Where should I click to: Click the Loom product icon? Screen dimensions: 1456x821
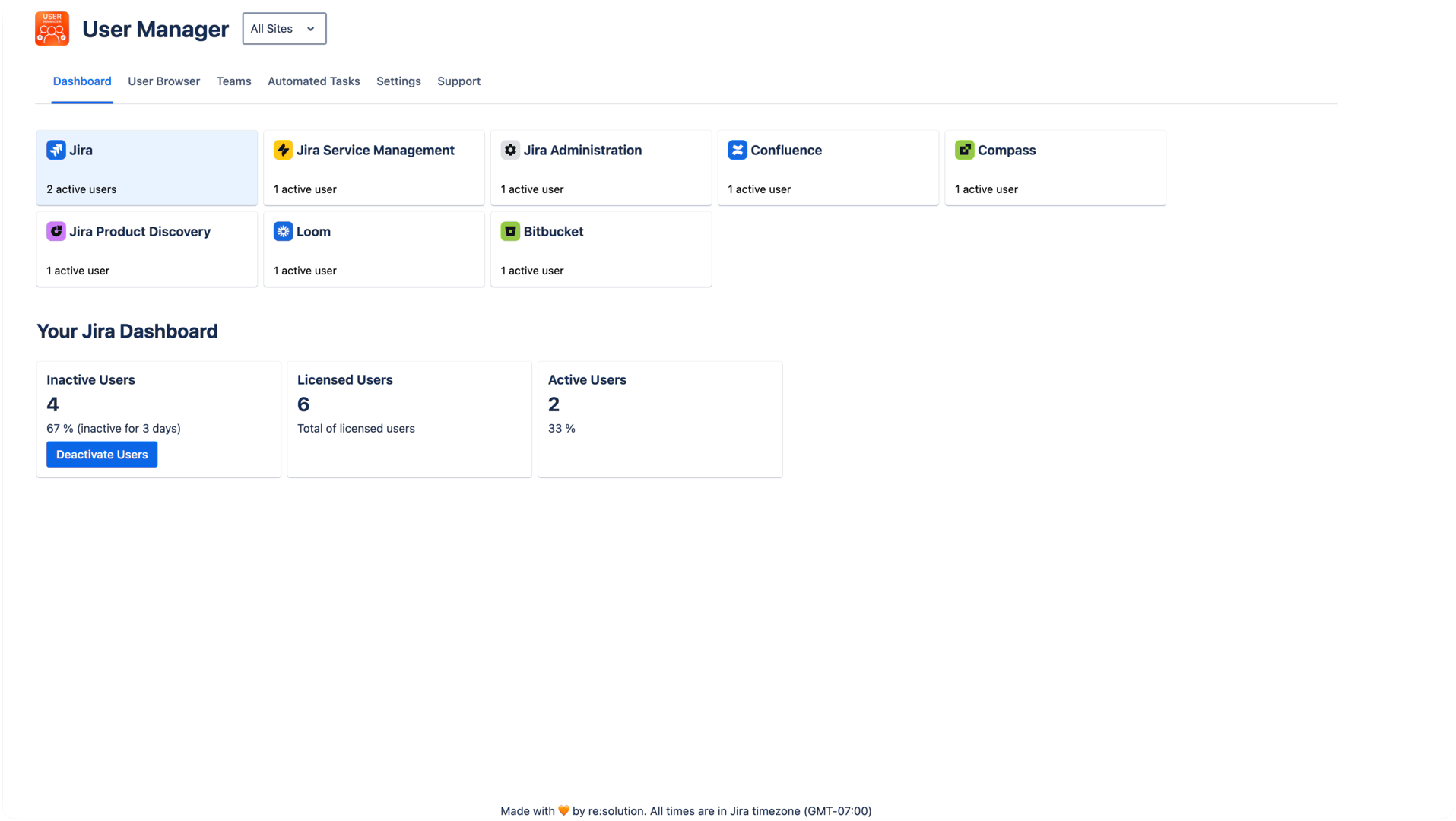point(283,231)
